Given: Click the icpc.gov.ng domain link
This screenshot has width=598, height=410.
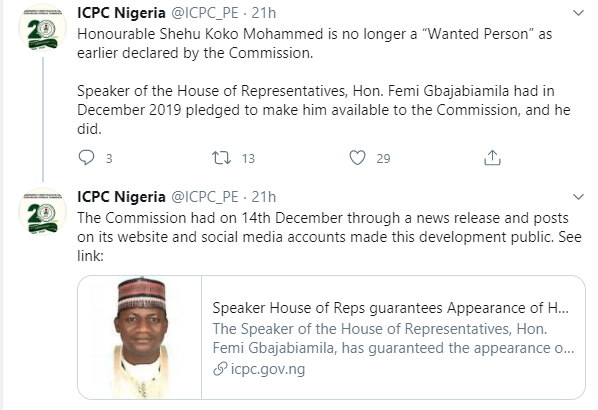Looking at the screenshot, I should (268, 369).
